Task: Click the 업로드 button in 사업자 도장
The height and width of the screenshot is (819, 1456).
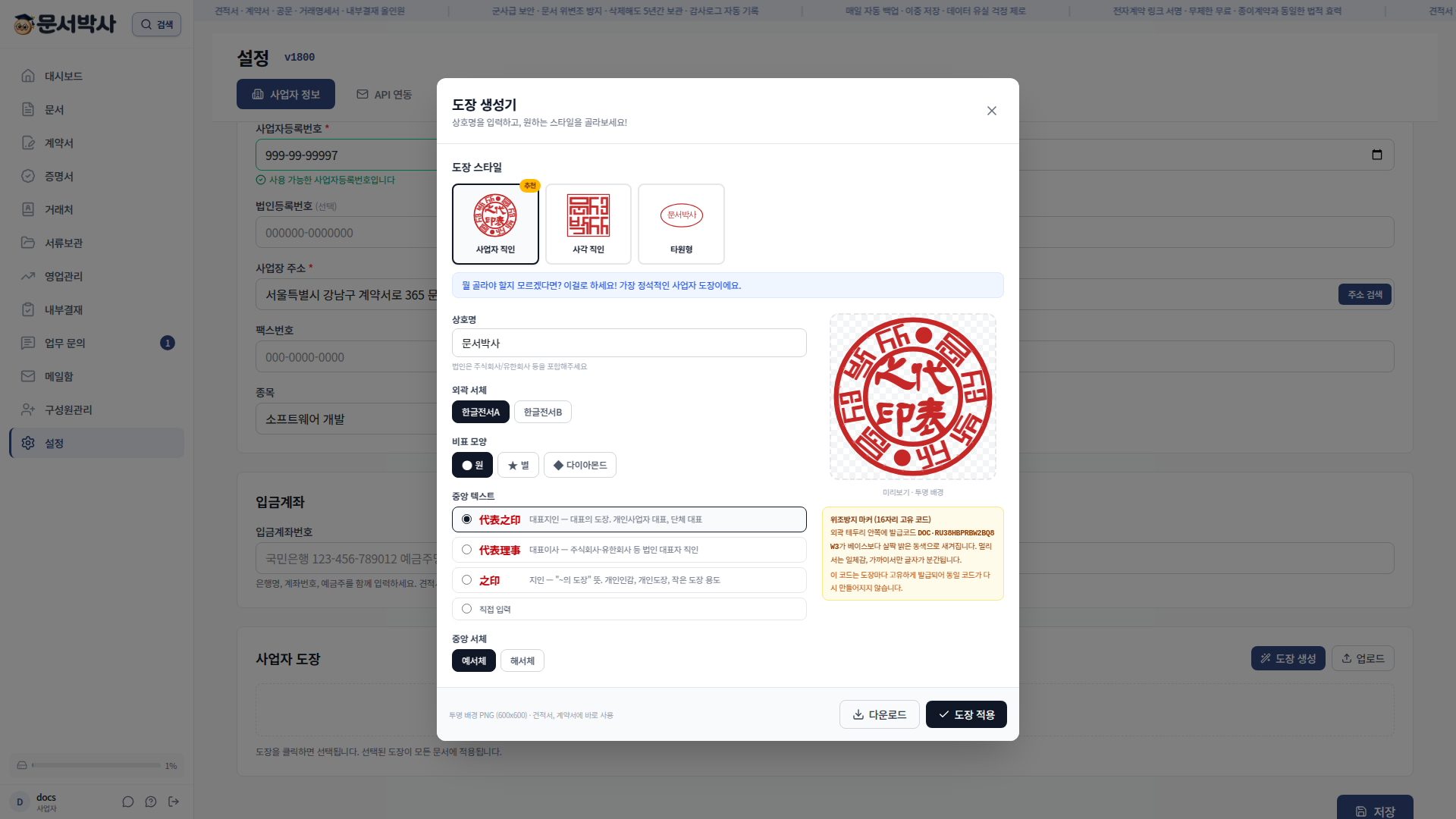Action: tap(1363, 658)
